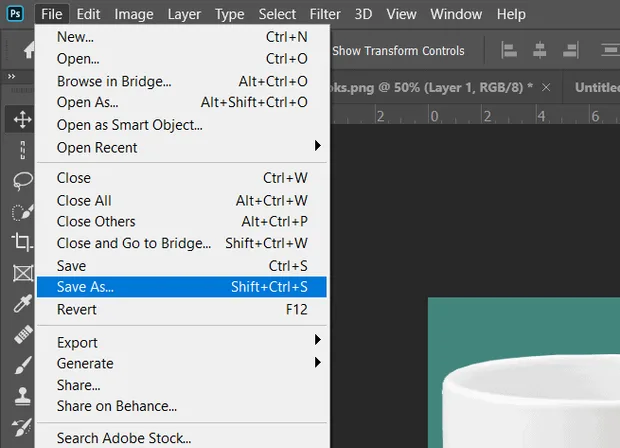Choose Close and Go to Bridge...
This screenshot has width=620, height=448.
(182, 243)
